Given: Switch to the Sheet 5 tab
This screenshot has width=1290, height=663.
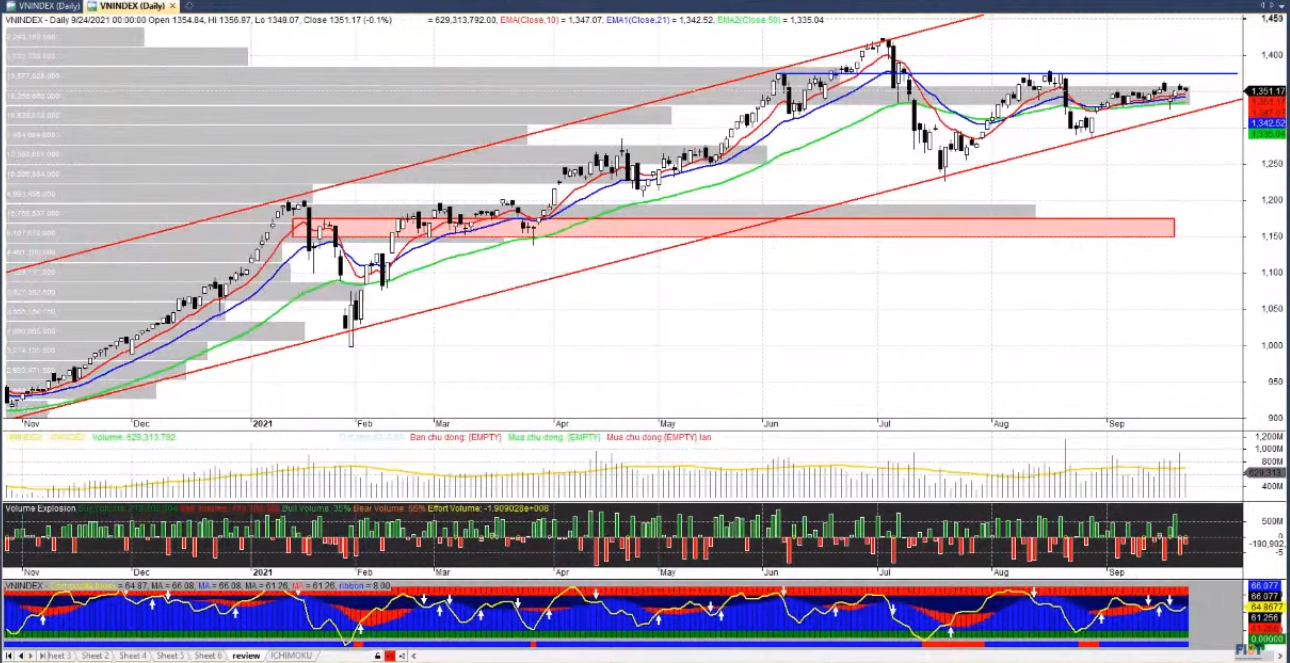Looking at the screenshot, I should point(170,656).
